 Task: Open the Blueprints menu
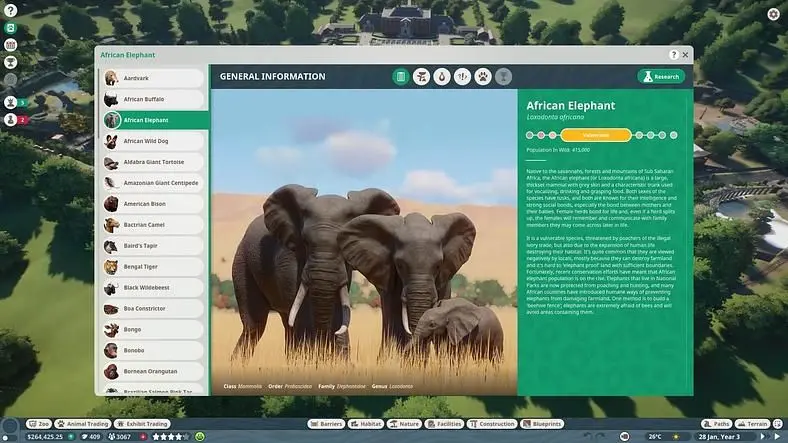click(x=542, y=424)
